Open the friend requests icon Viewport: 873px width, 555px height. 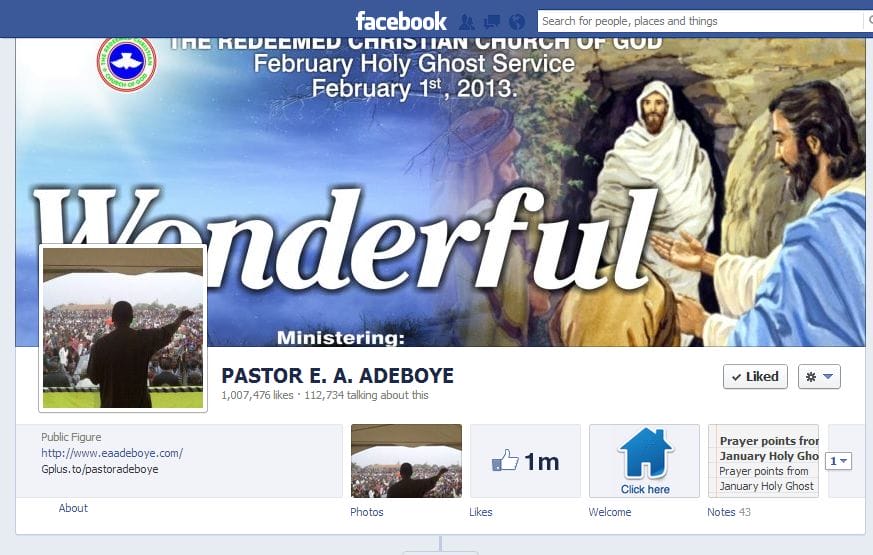[467, 22]
